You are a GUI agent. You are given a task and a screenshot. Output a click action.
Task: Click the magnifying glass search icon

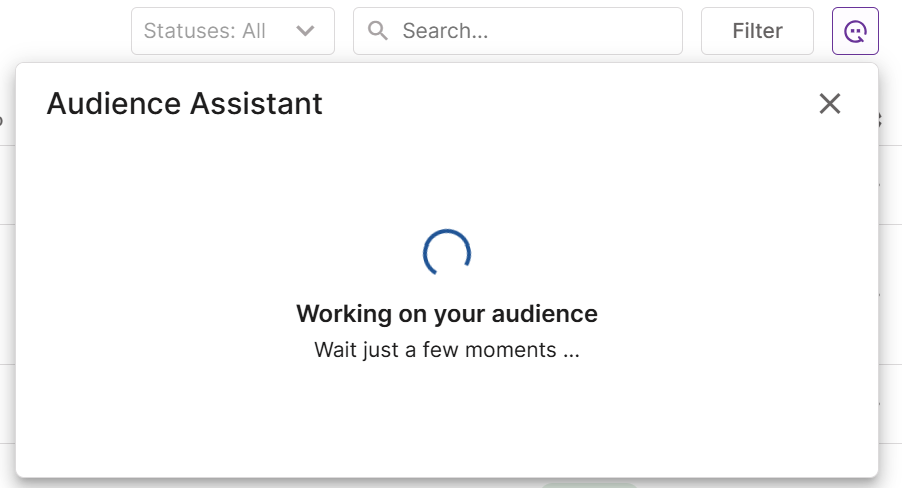(377, 31)
